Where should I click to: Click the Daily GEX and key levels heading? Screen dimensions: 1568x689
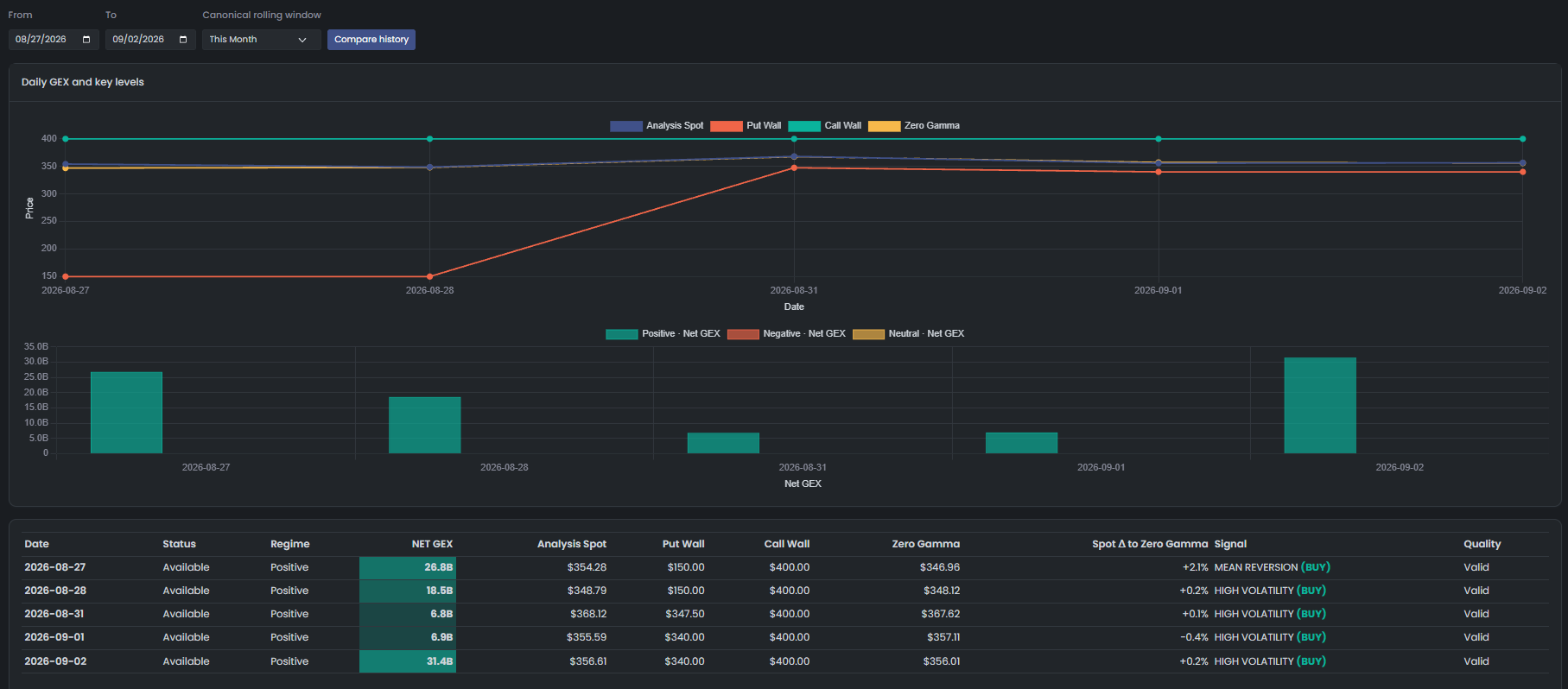pyautogui.click(x=83, y=82)
